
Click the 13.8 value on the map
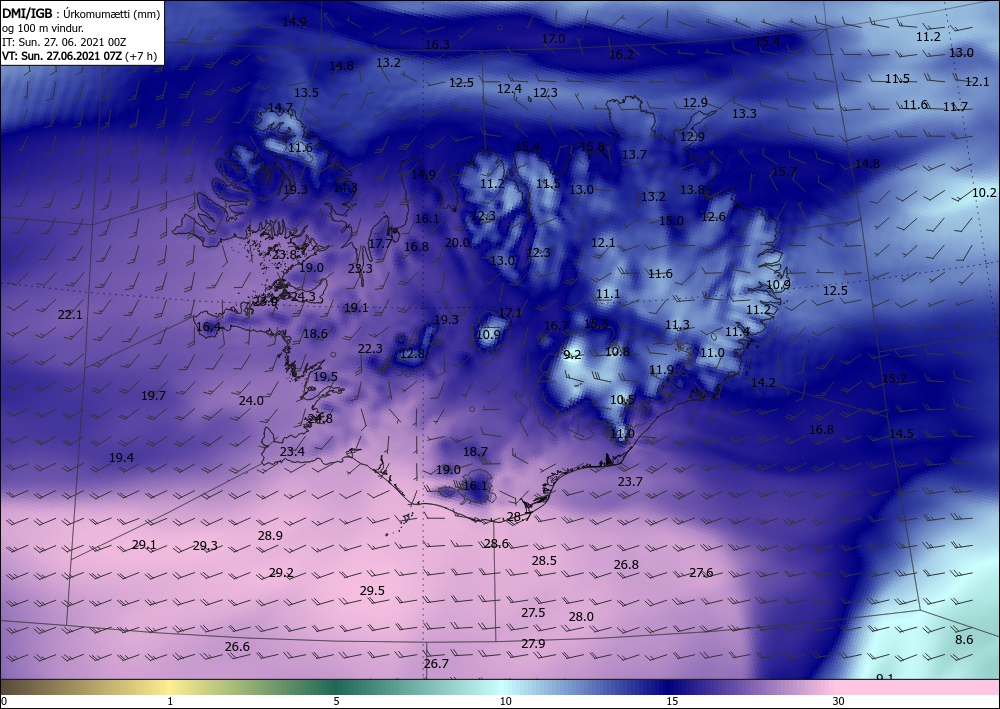(x=692, y=189)
